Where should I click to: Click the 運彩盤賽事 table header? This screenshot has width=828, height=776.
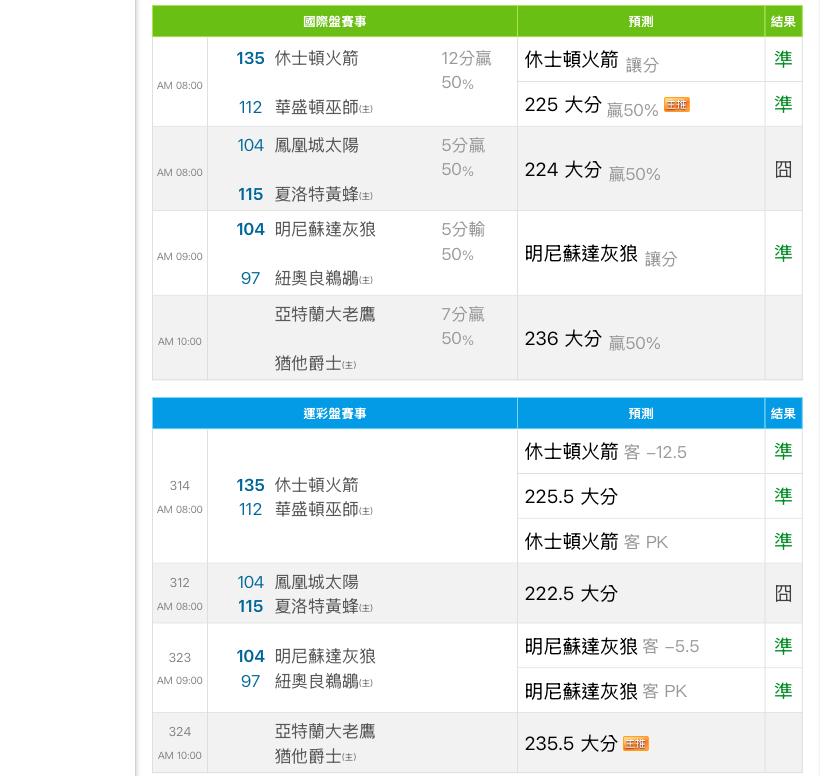click(335, 413)
